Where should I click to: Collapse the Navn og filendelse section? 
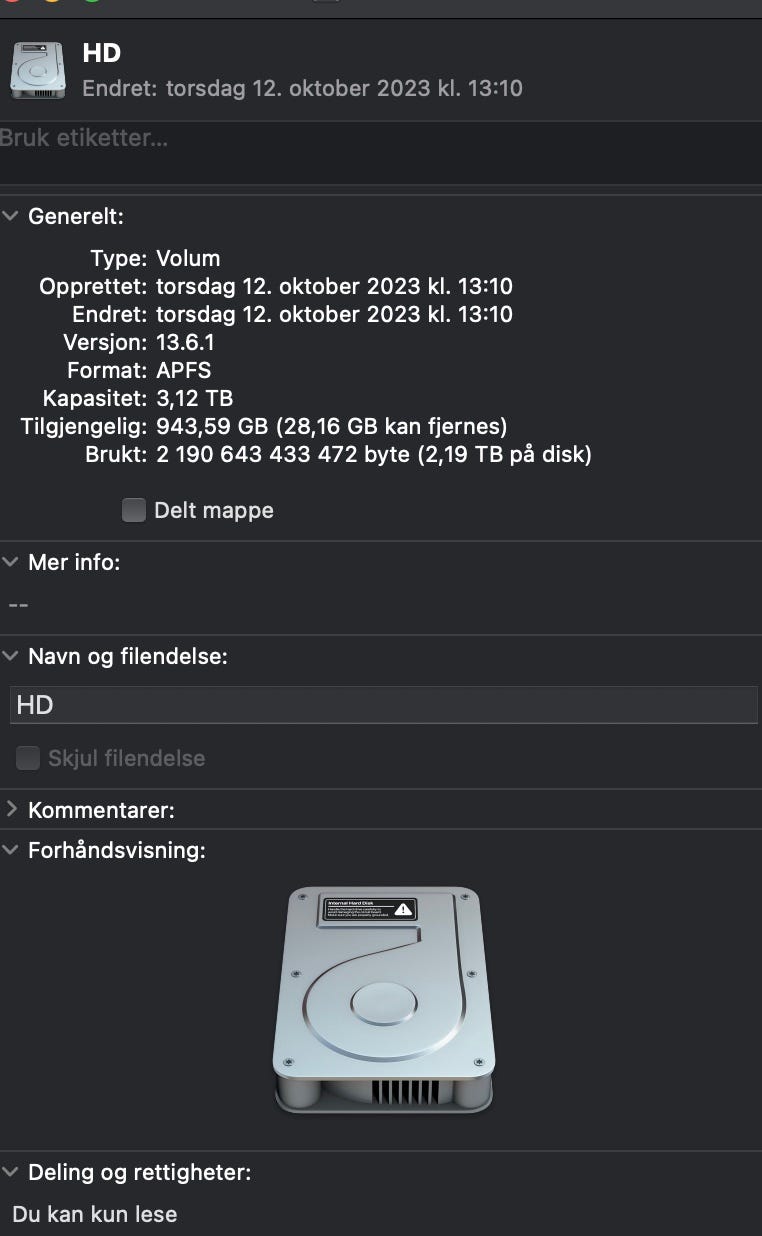pyautogui.click(x=11, y=657)
